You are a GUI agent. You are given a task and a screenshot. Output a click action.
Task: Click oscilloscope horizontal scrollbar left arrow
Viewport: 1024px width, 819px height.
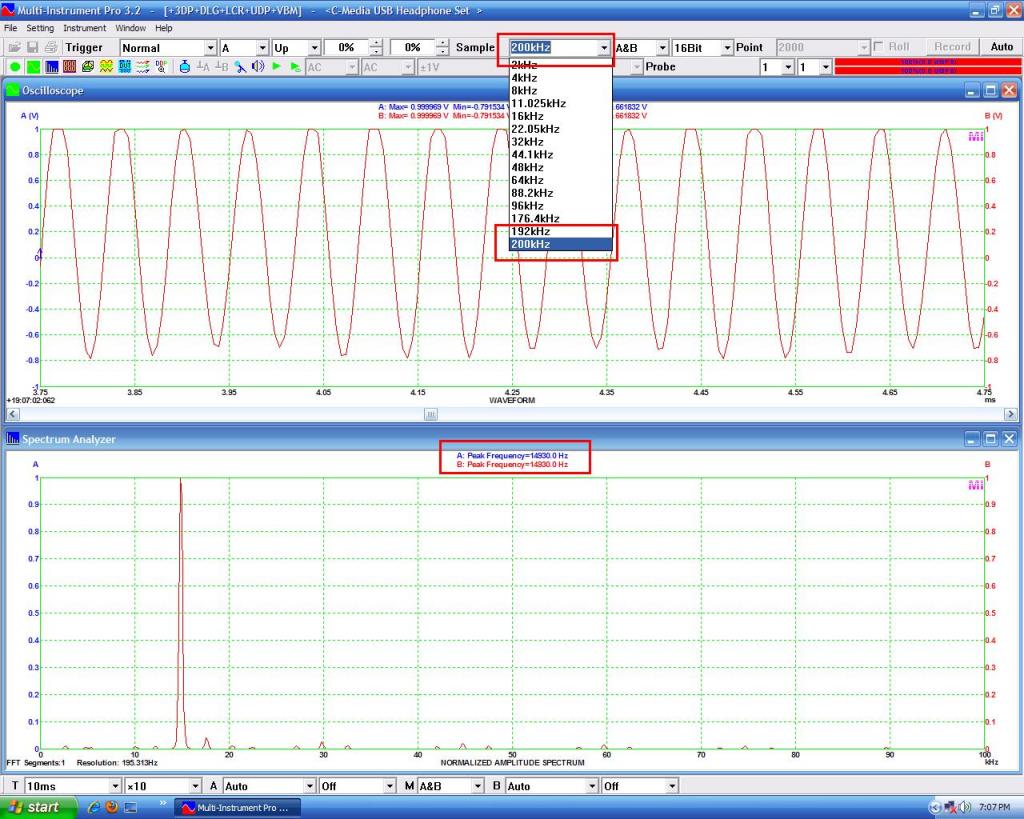(x=12, y=414)
